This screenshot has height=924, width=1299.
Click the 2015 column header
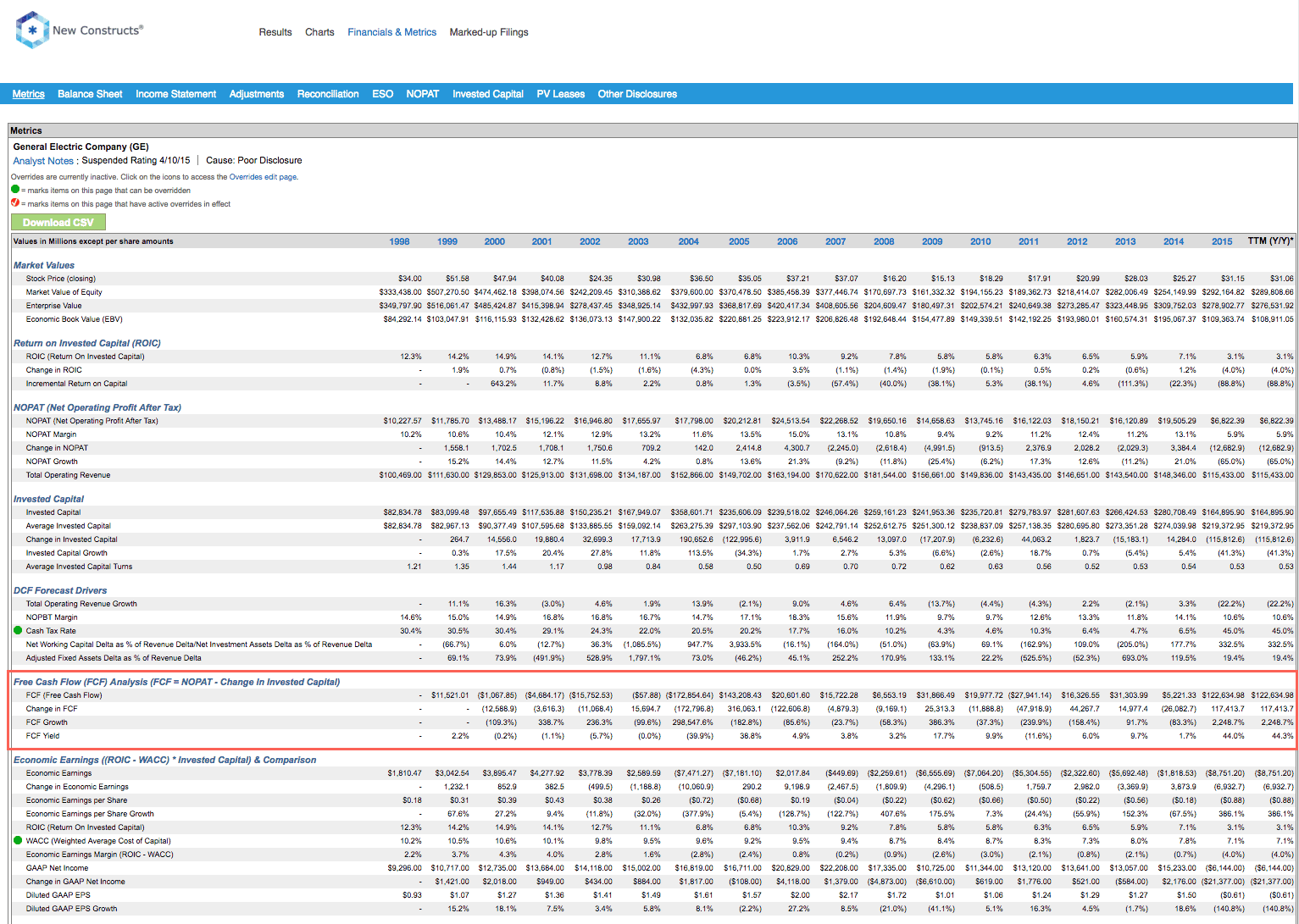1222,241
